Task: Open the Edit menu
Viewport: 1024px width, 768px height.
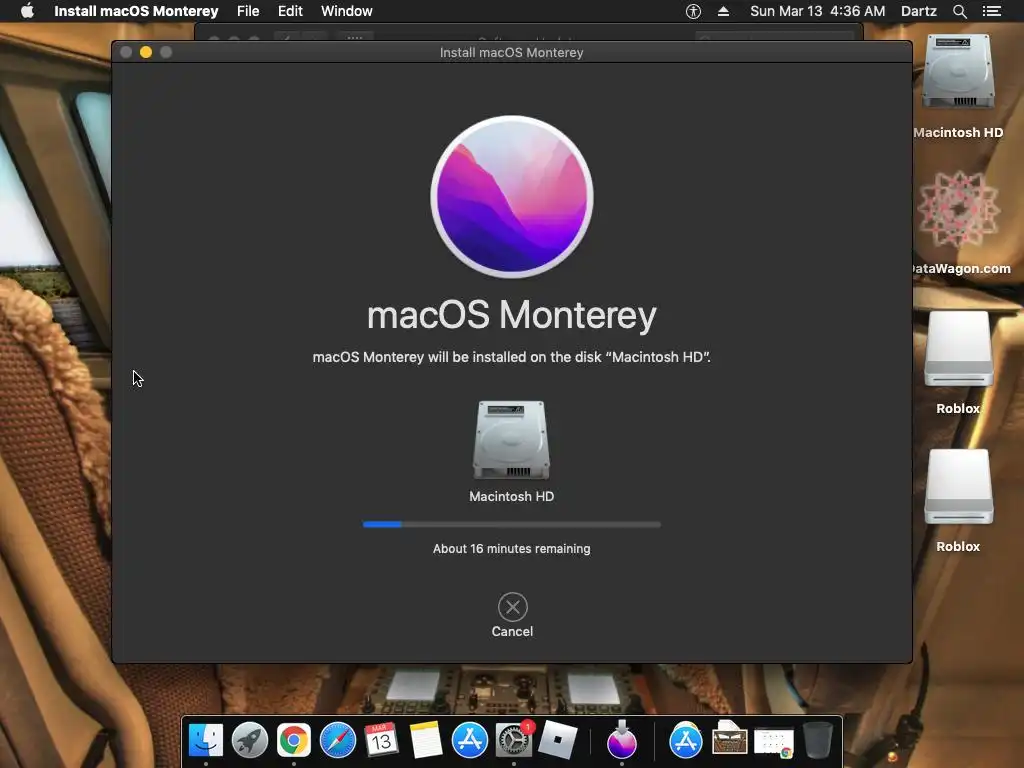Action: 290,11
